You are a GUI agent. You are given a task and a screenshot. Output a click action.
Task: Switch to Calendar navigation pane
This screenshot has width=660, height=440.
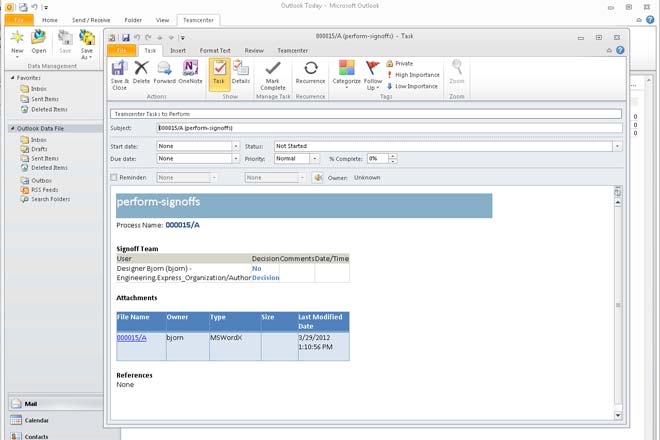56,420
